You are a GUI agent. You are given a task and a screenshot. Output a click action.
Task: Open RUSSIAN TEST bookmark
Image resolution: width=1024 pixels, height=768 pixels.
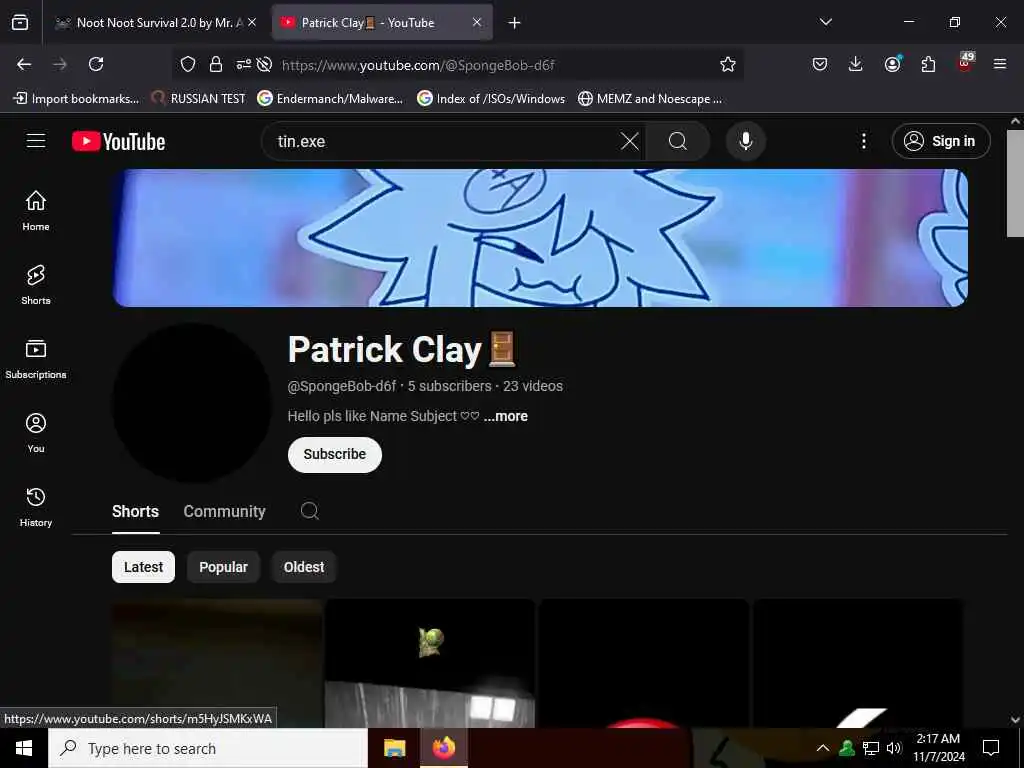click(199, 99)
